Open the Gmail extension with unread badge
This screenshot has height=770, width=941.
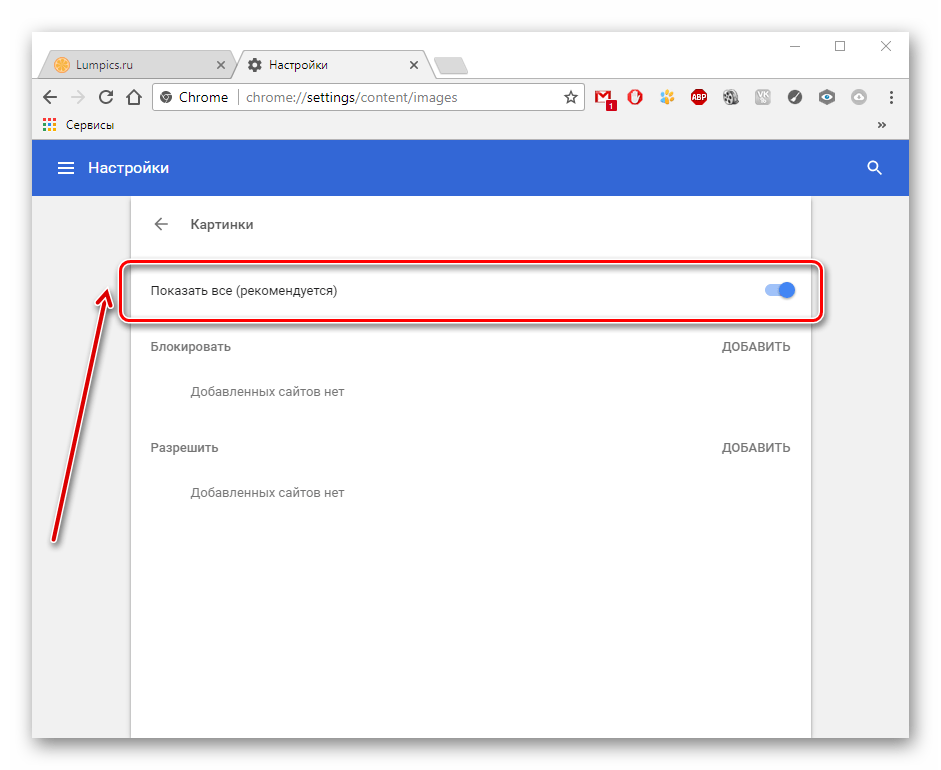603,98
